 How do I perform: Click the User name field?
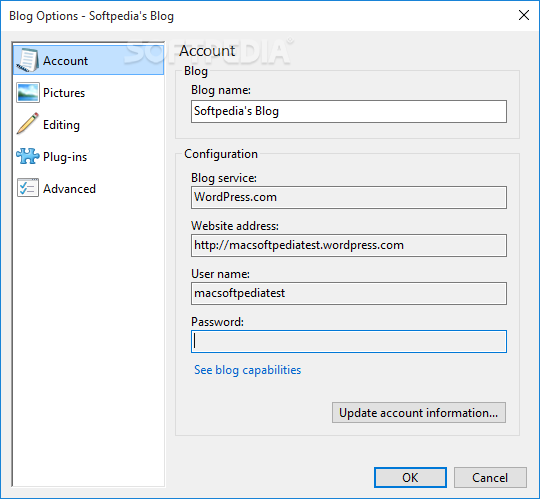(x=349, y=293)
